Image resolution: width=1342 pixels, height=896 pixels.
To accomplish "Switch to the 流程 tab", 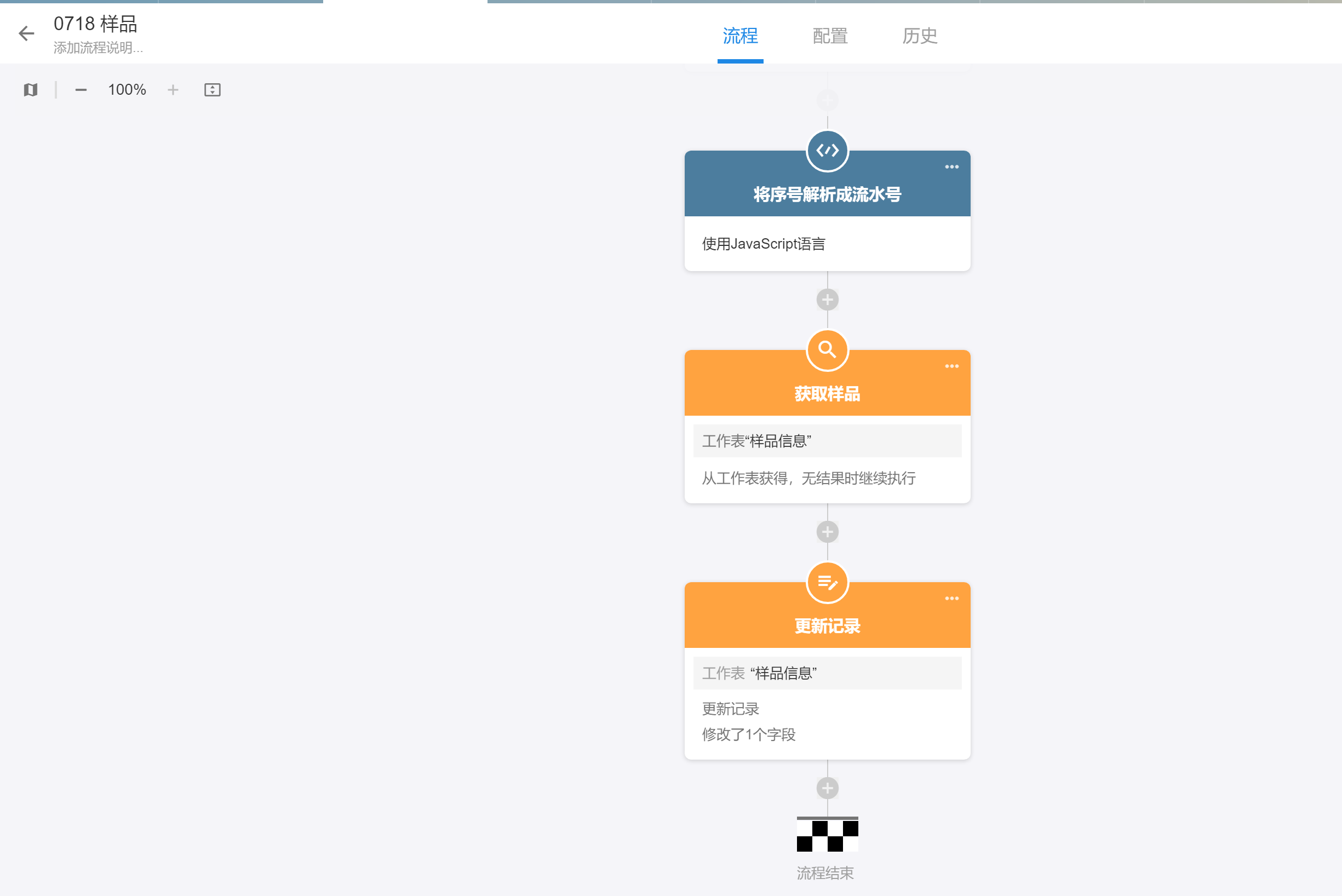I will (740, 36).
